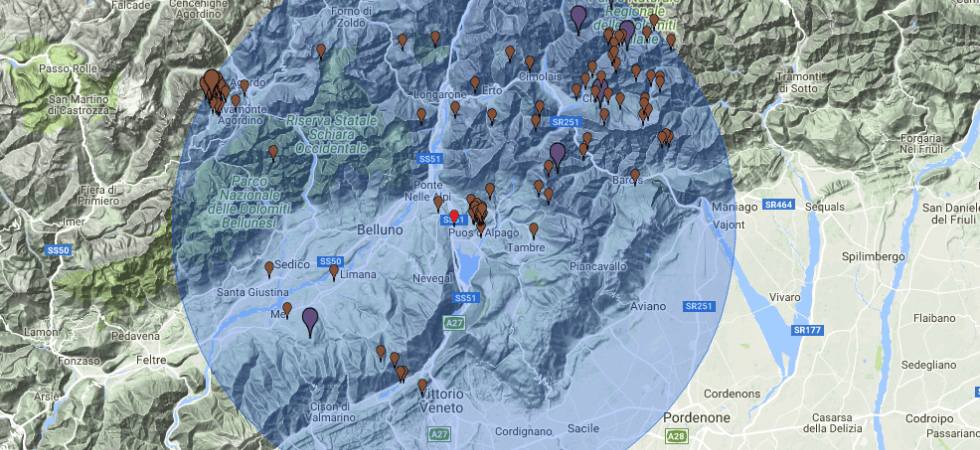Click the brown pin above Tambre
980x450 pixels.
(534, 230)
